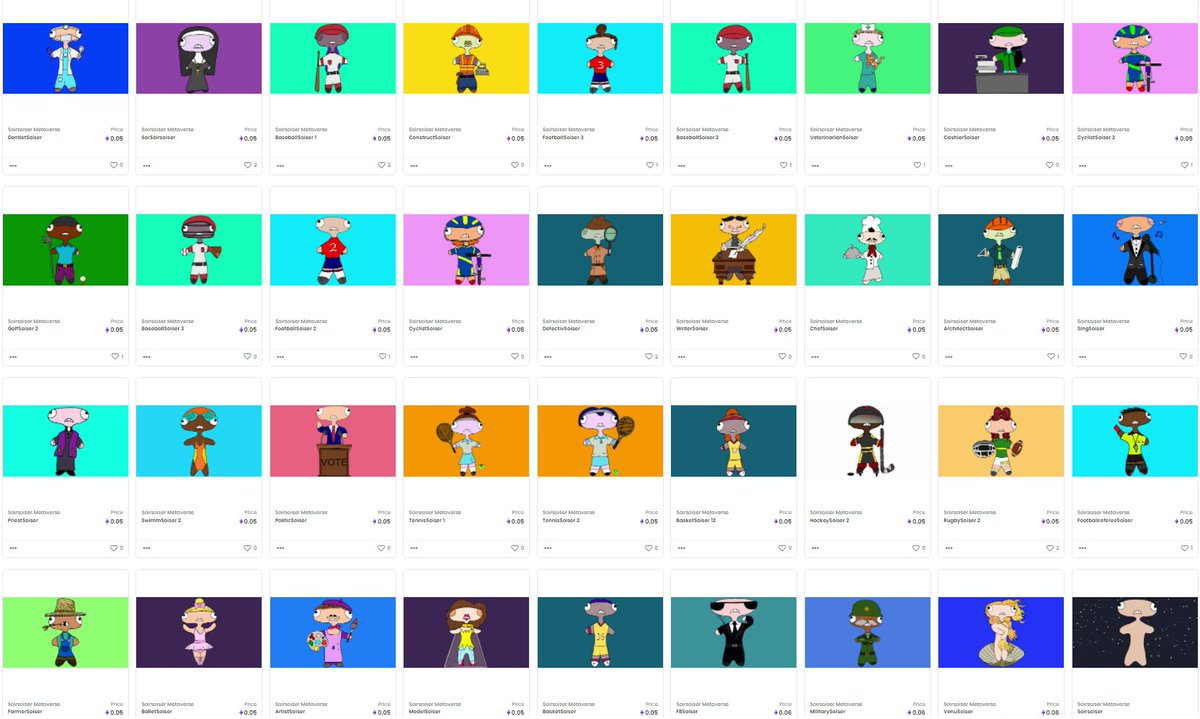Open the ModelSoiser title link
1200x719 pixels.
pos(425,712)
